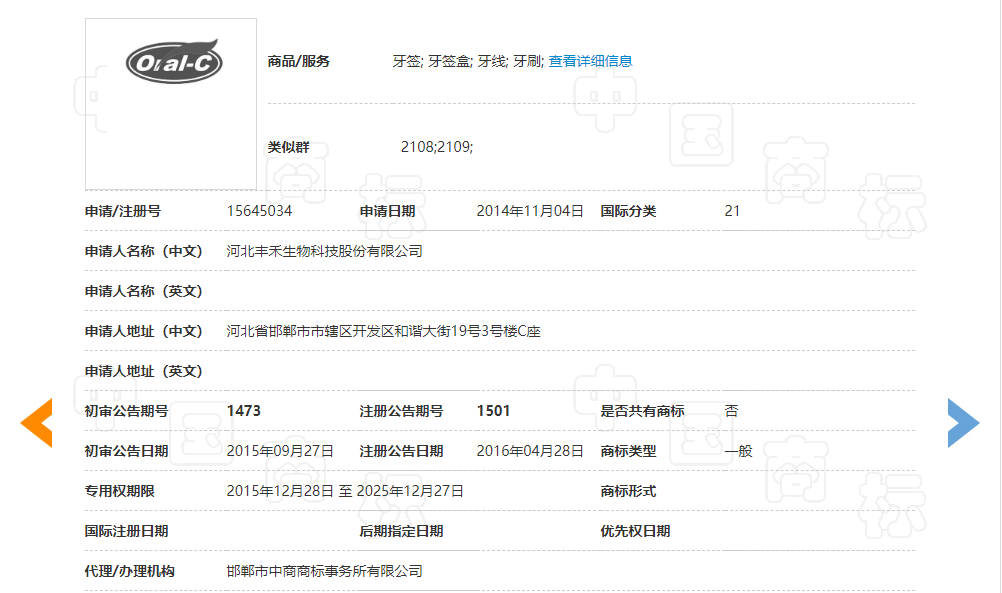Click the 类似群 label

[288, 147]
